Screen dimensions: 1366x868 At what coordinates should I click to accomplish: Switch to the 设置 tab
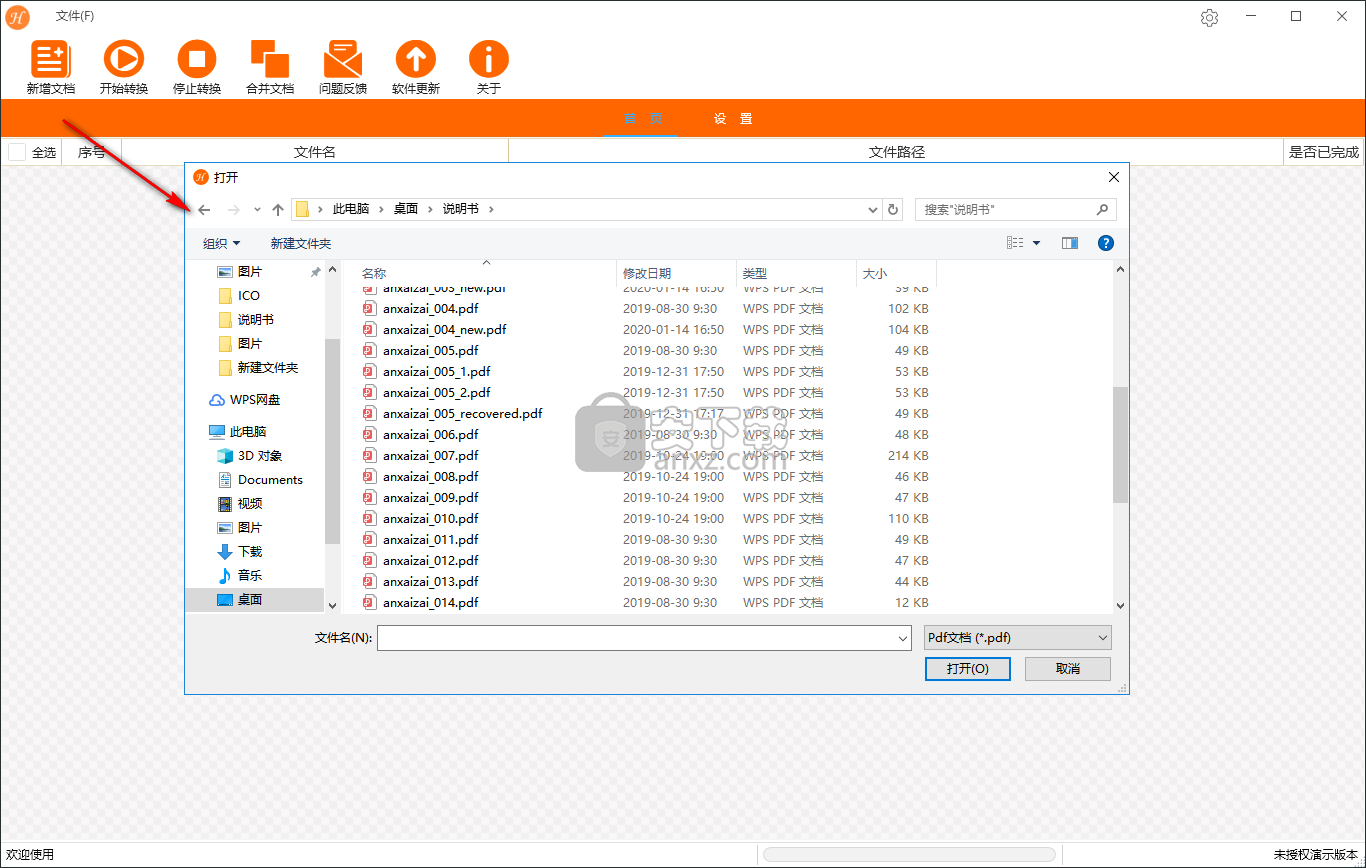[733, 119]
